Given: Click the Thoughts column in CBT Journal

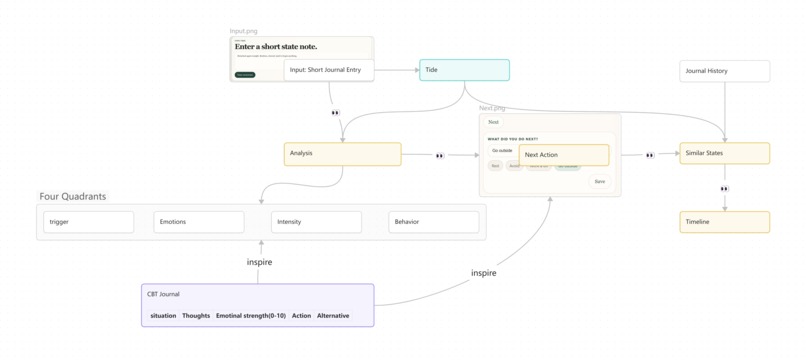Looking at the screenshot, I should 196,316.
